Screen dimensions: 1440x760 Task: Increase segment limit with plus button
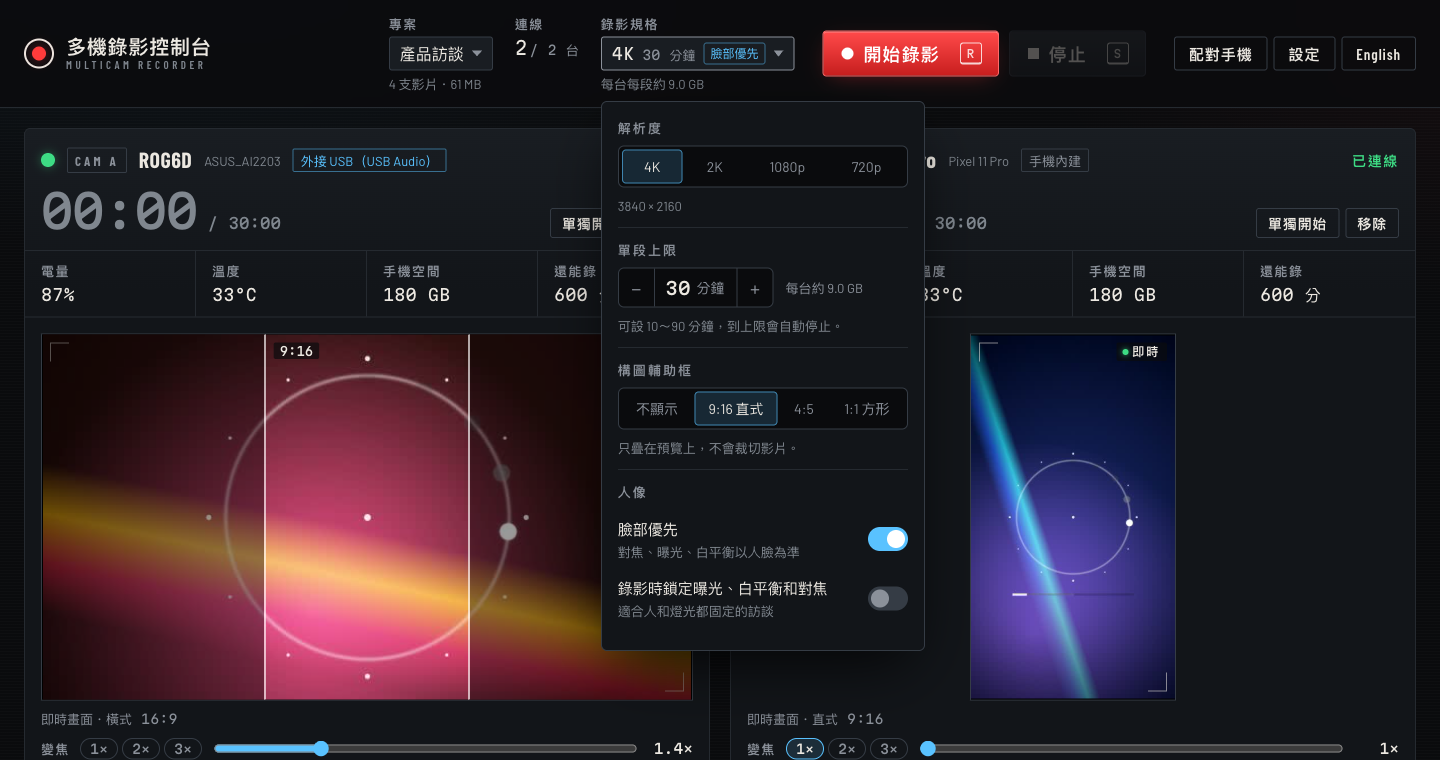(755, 288)
